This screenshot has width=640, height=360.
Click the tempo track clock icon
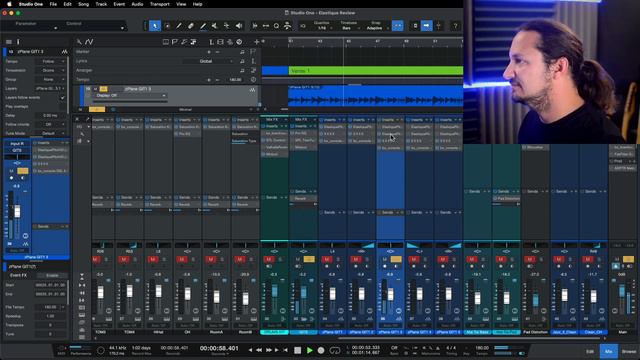[x=253, y=80]
